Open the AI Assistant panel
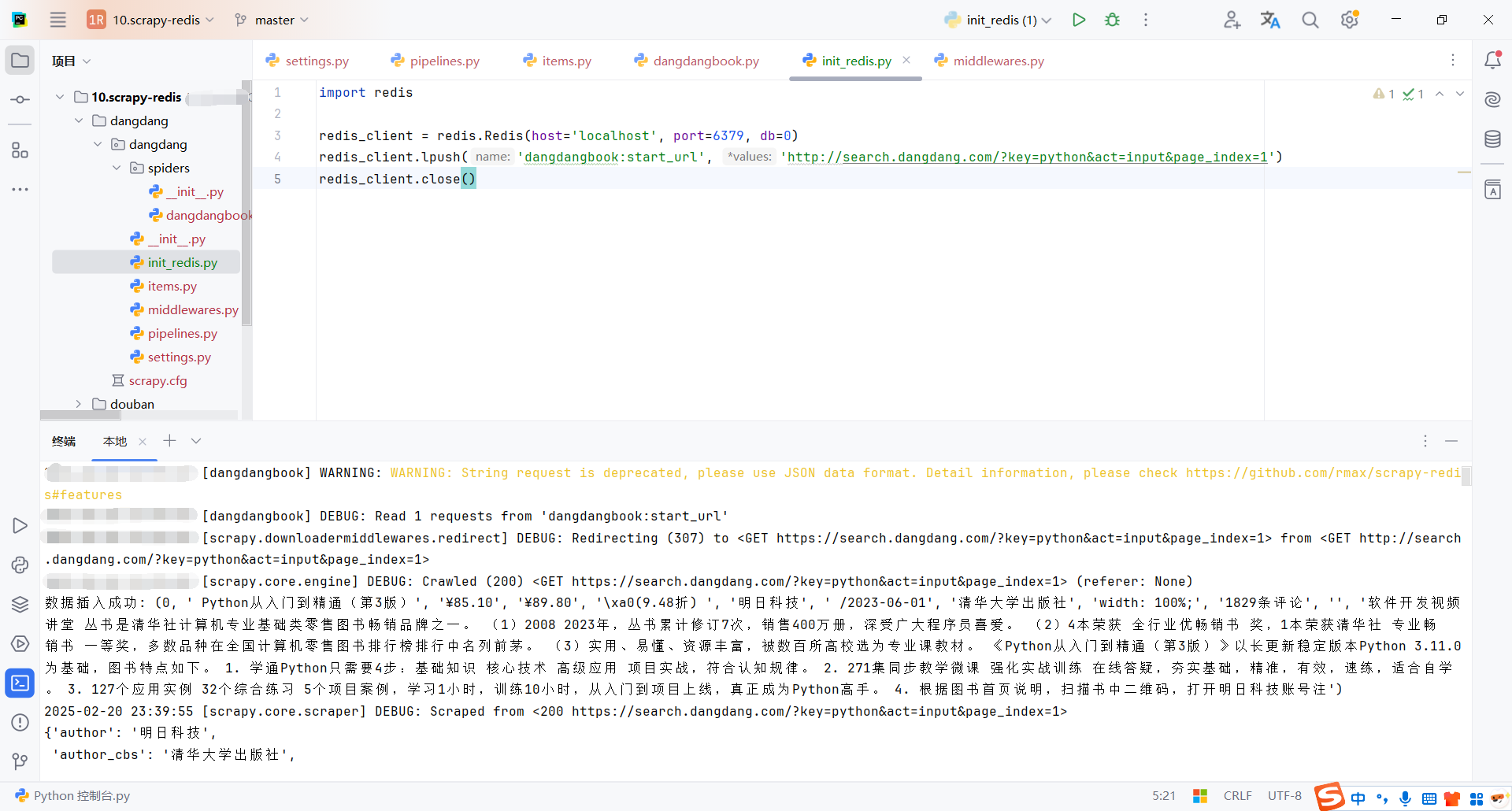The width and height of the screenshot is (1512, 811). point(1492,99)
